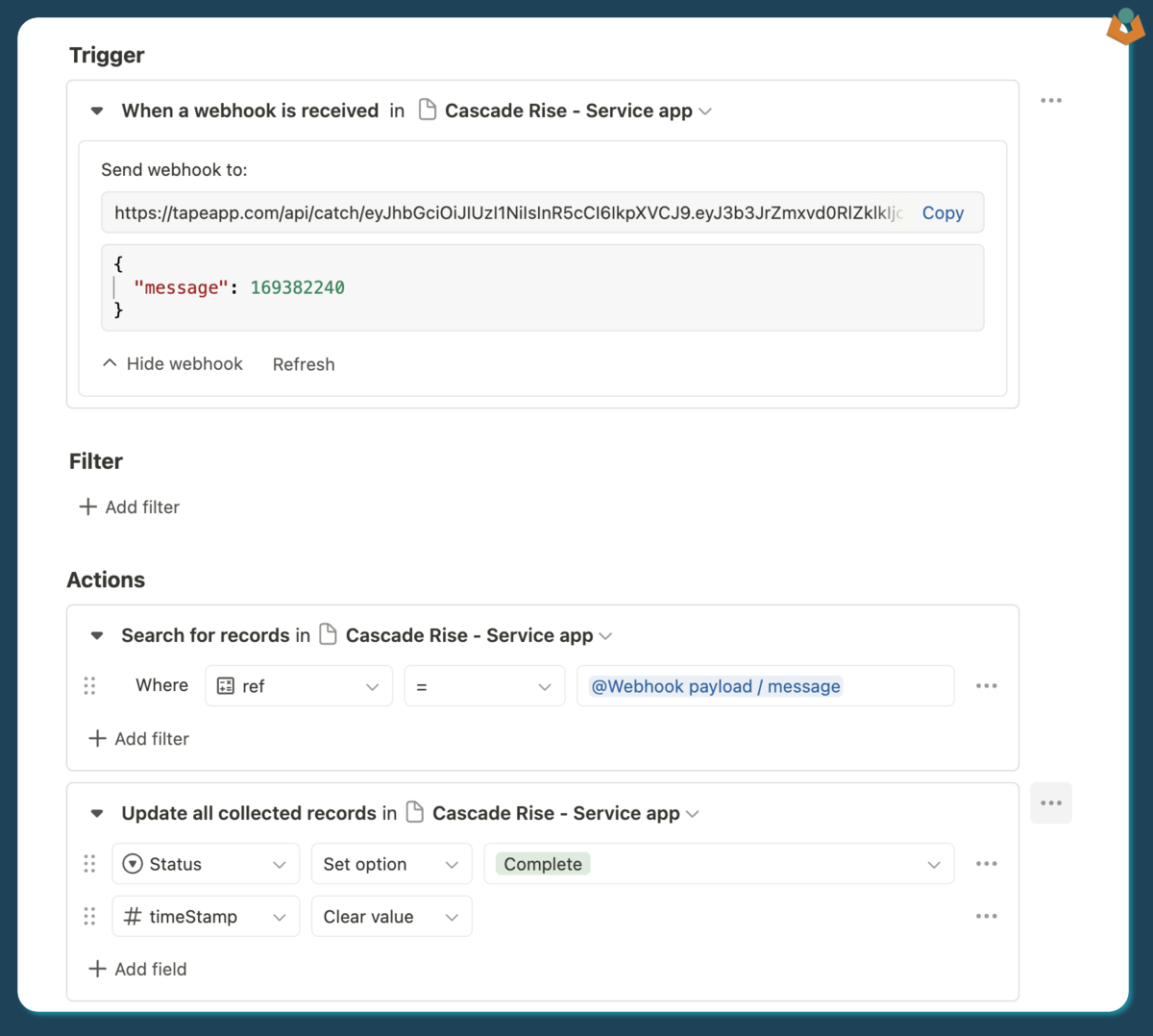Viewport: 1153px width, 1036px height.
Task: Open the Trigger section three-dot menu
Action: coord(1050,101)
